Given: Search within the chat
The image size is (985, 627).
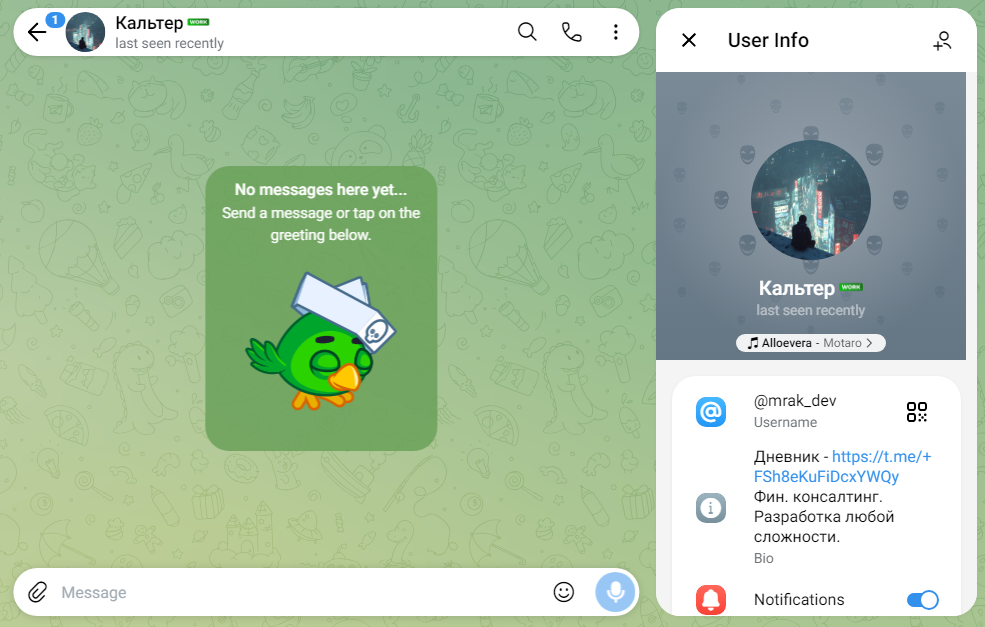Looking at the screenshot, I should 527,31.
